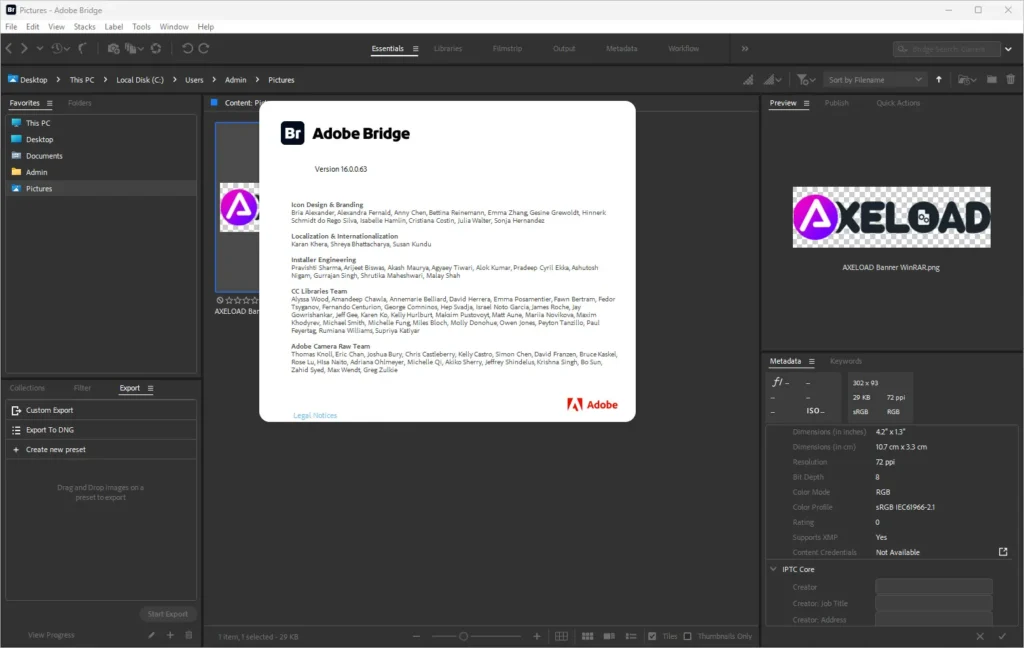
Task: Uncheck the Tiles checkbox
Action: pos(651,635)
